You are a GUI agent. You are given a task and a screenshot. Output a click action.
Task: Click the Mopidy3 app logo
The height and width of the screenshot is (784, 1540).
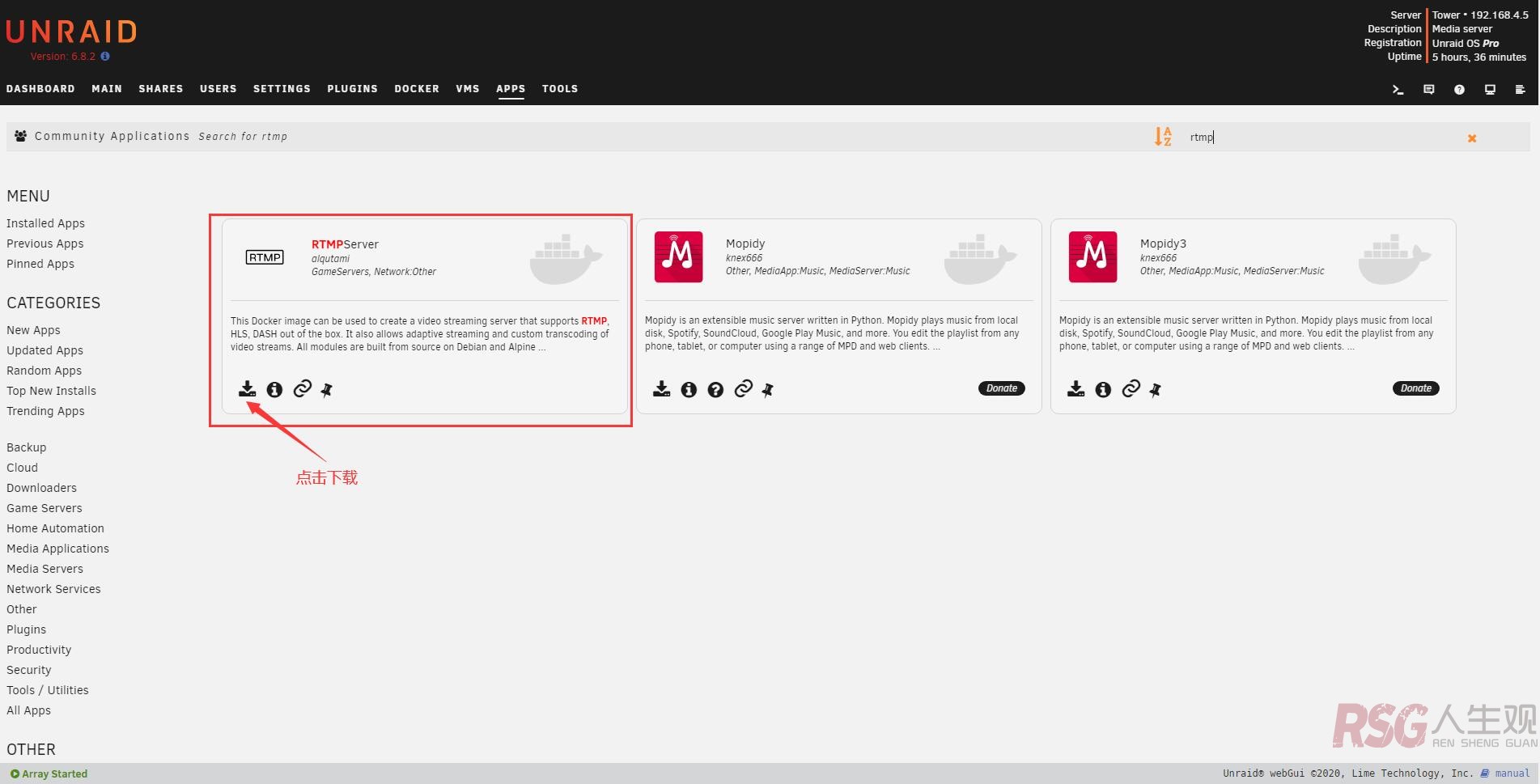tap(1092, 257)
